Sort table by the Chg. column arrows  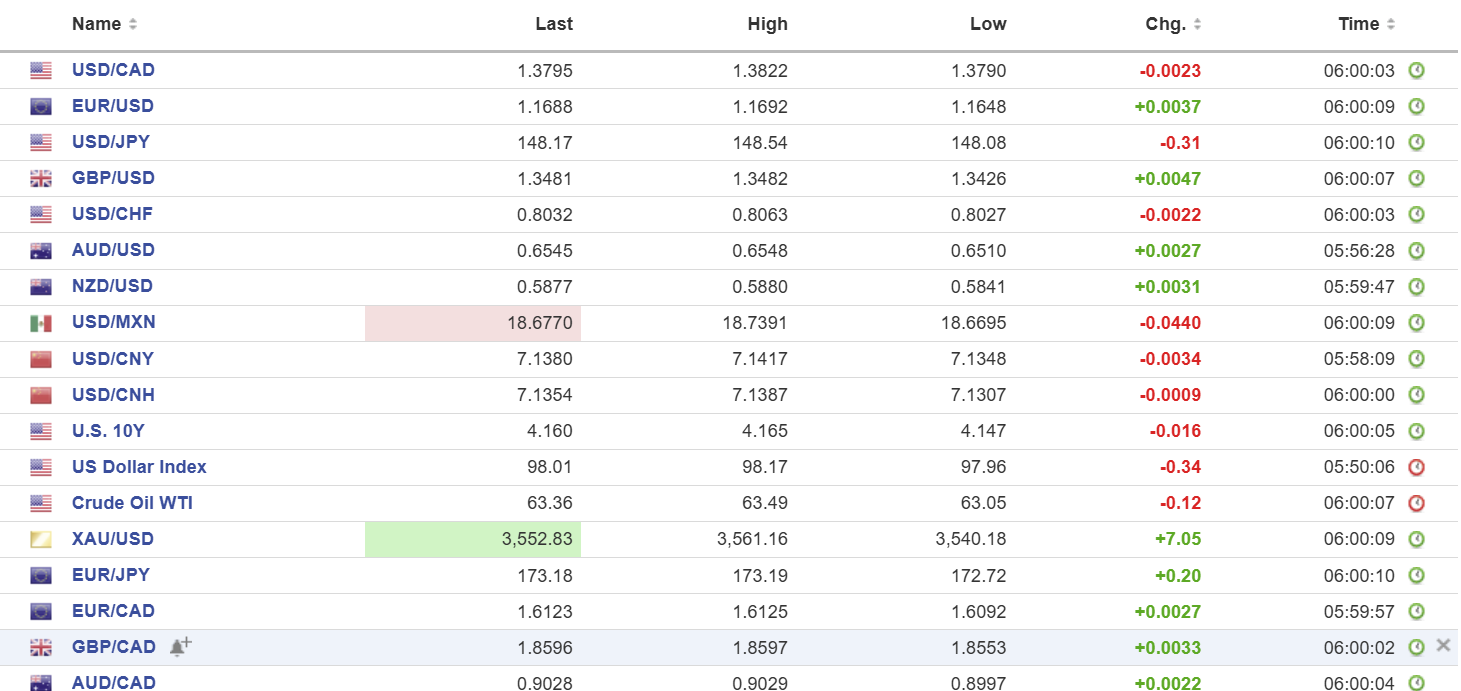[1197, 24]
